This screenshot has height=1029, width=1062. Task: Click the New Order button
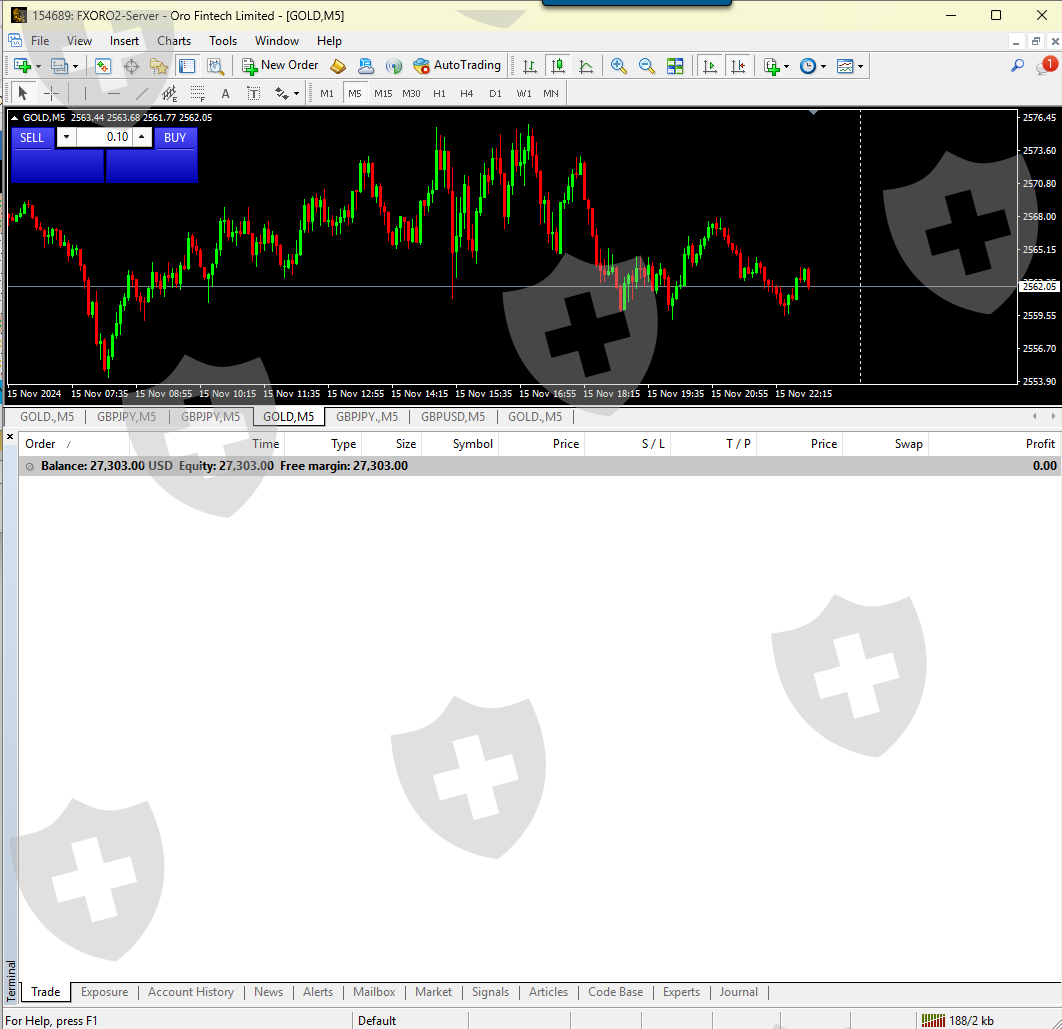[280, 66]
